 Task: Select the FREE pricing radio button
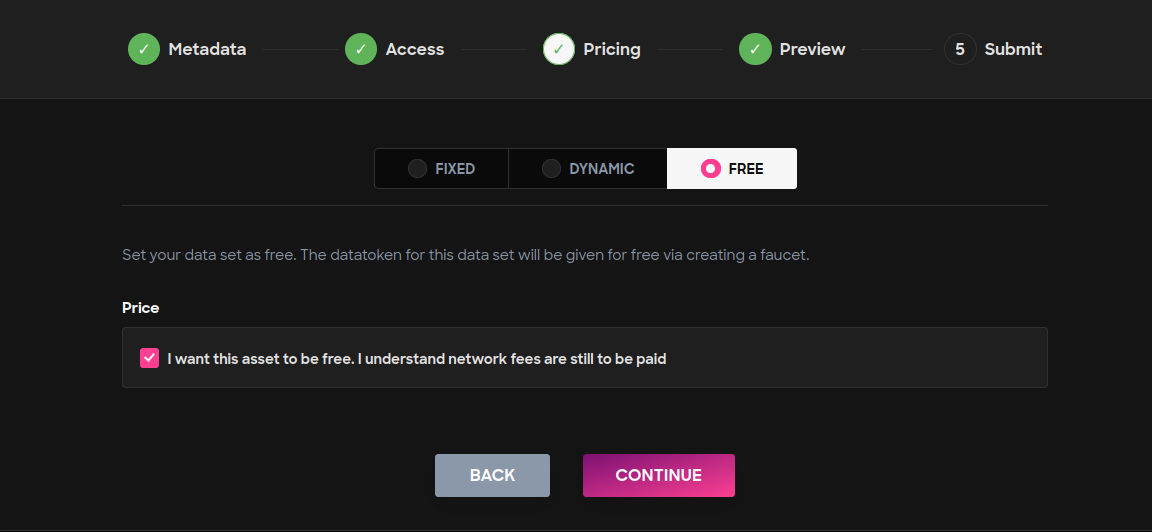[x=710, y=169]
